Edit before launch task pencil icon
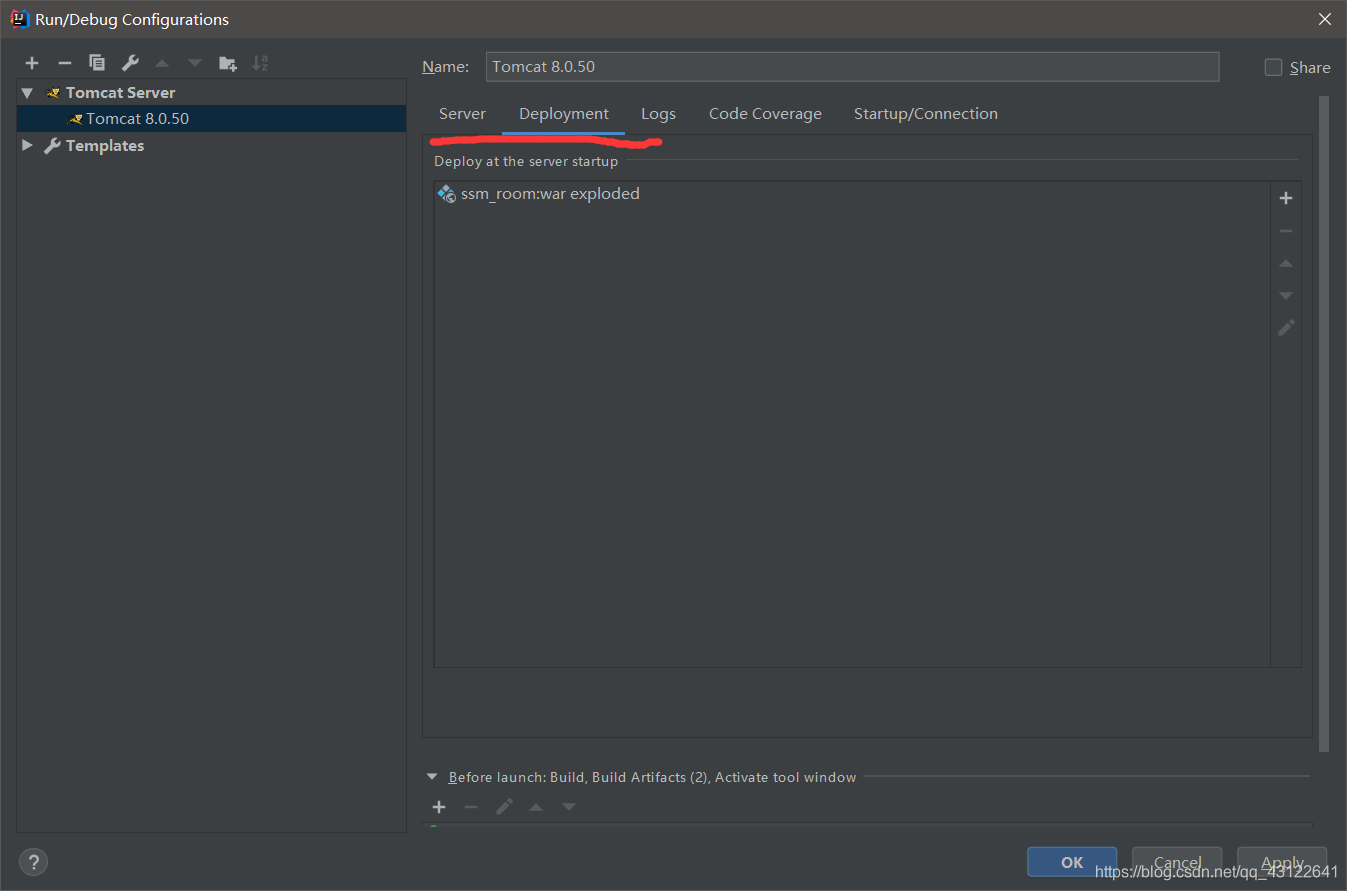This screenshot has width=1347, height=891. click(504, 807)
